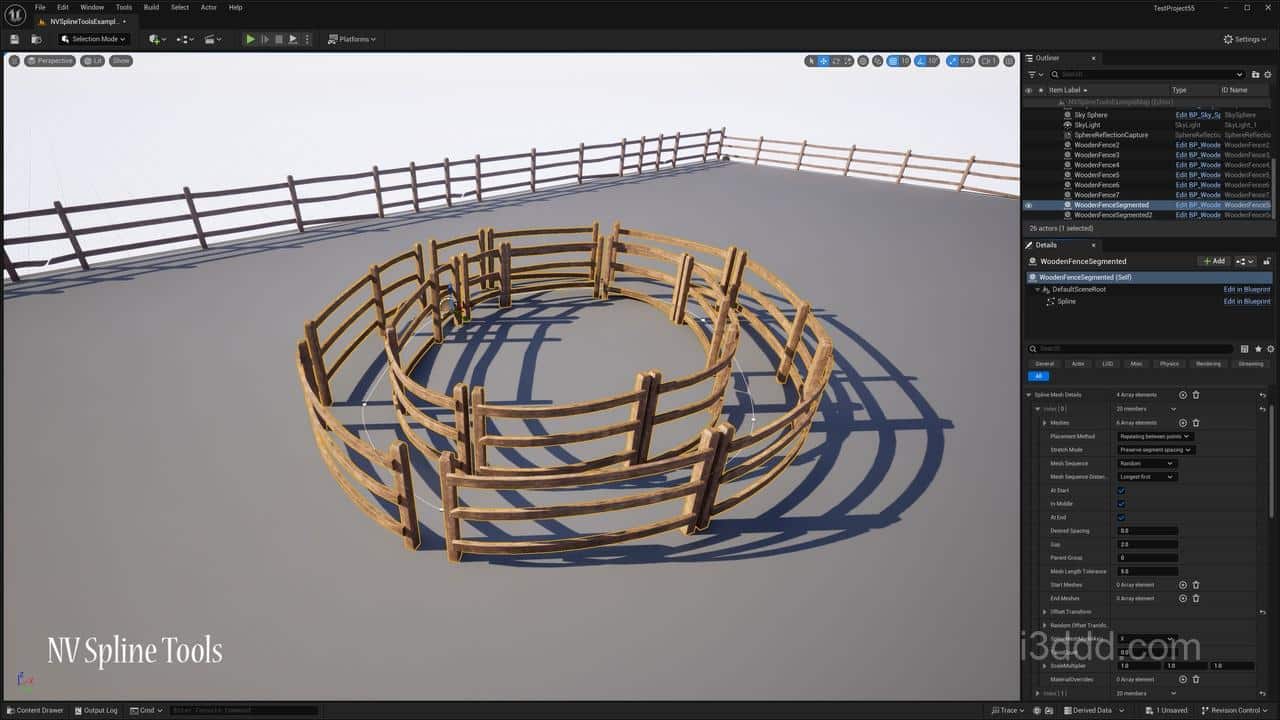Add element to Spline Mesh Details array
Screen dimensions: 1280x720
coord(1183,395)
